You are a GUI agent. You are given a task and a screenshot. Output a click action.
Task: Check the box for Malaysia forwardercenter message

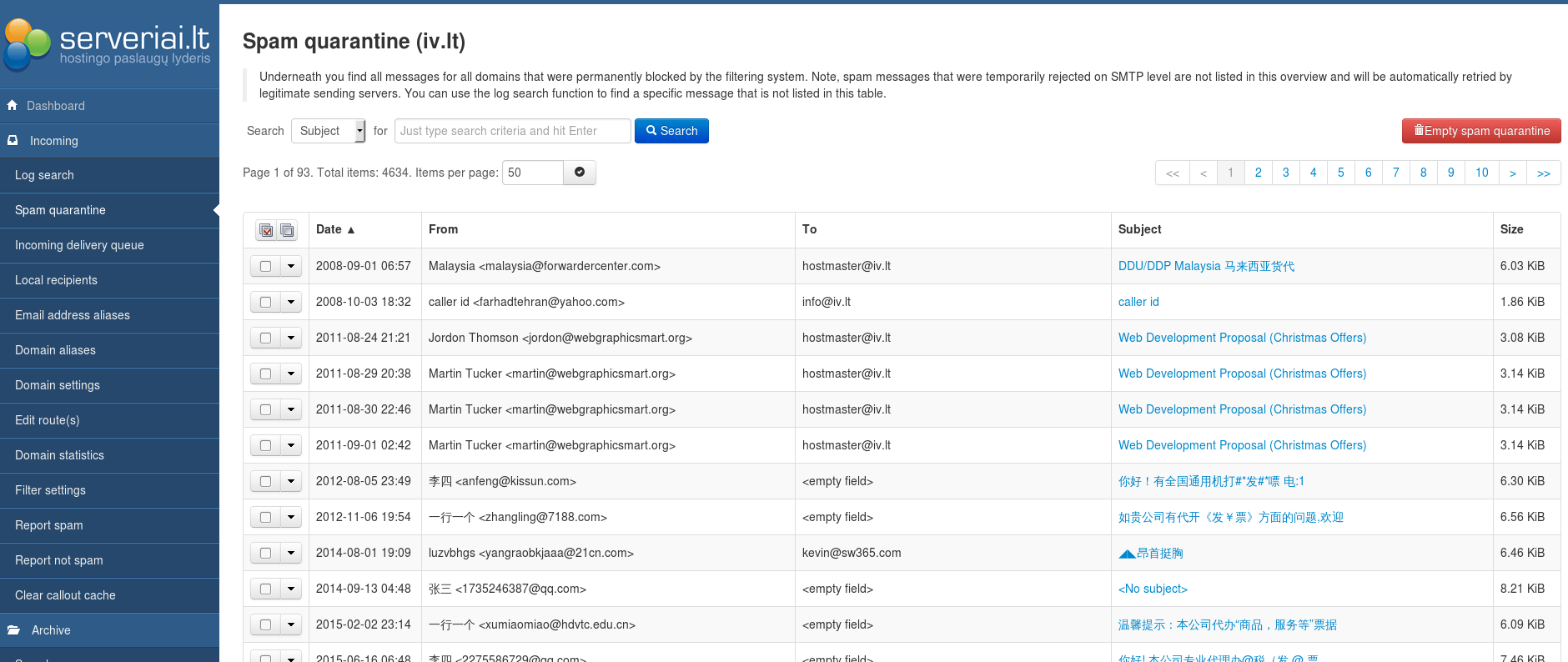coord(265,267)
